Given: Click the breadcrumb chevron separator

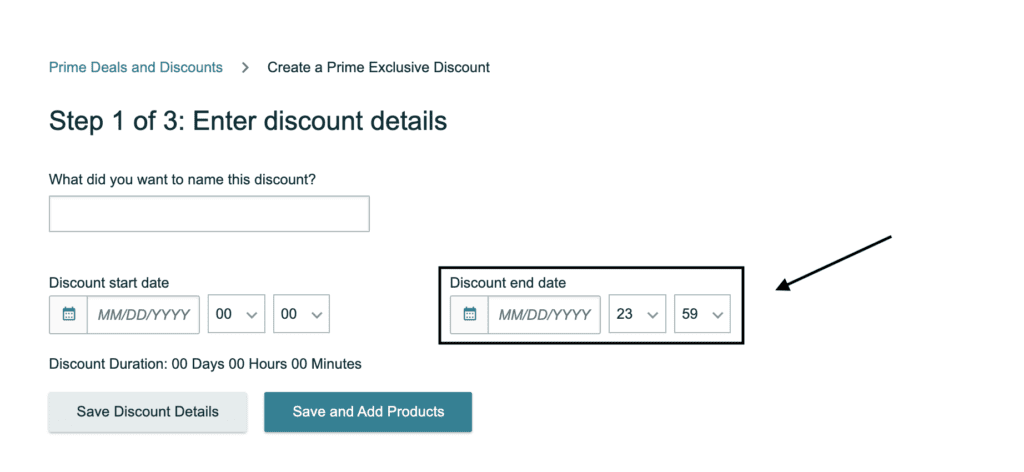Looking at the screenshot, I should pyautogui.click(x=246, y=67).
